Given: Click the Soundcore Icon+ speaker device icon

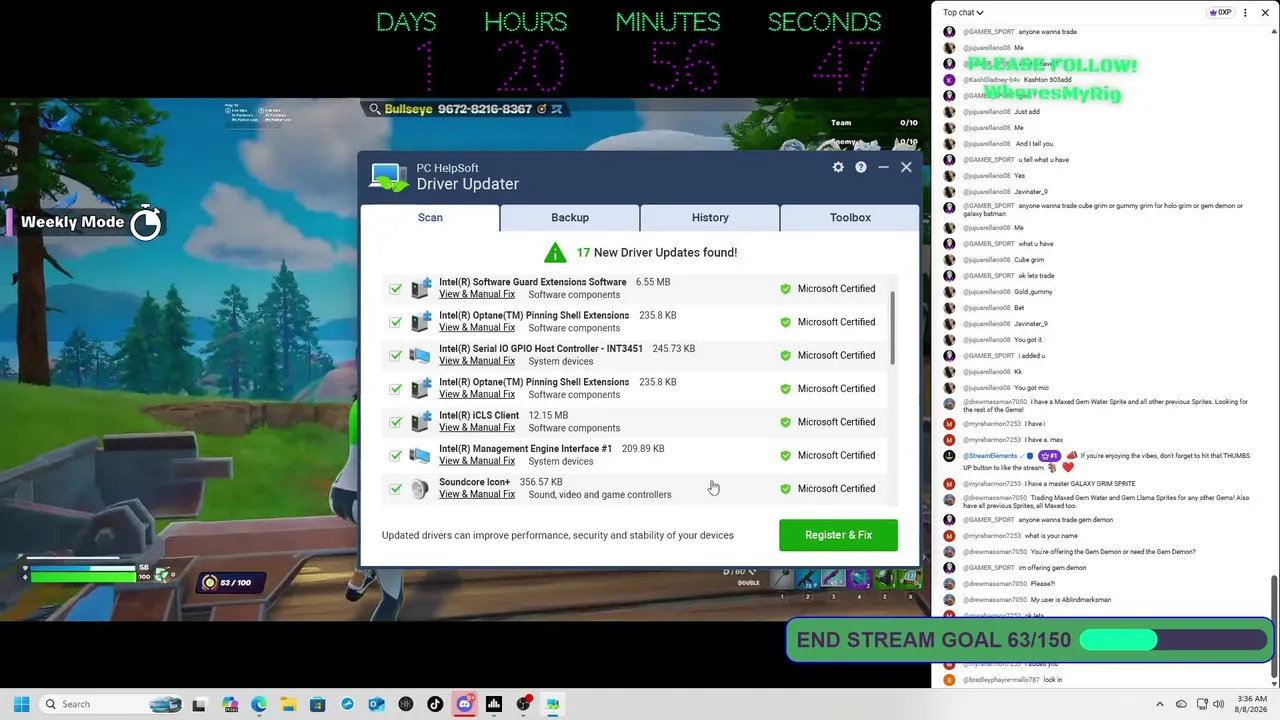Looking at the screenshot, I should (x=420, y=488).
